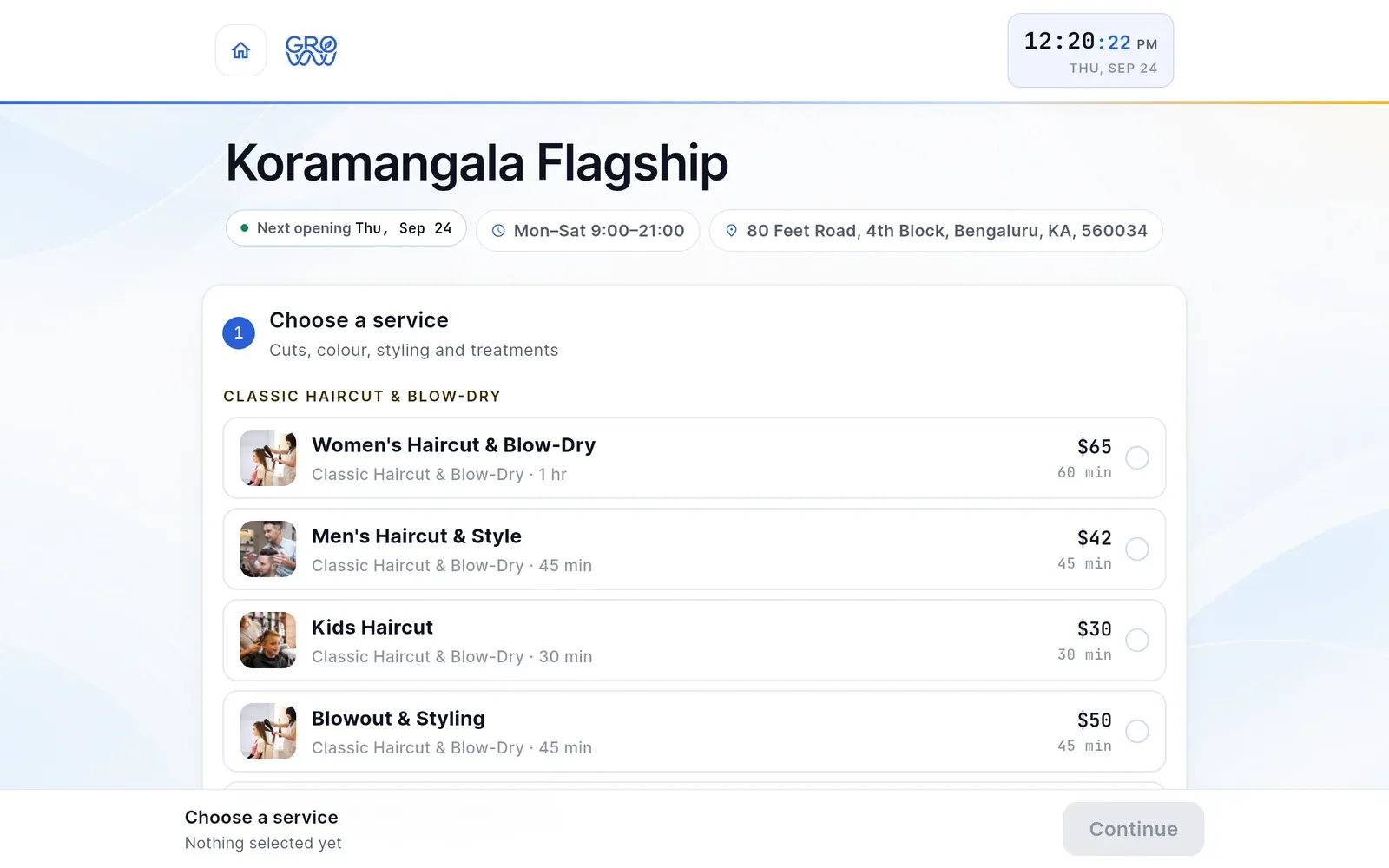Click the Kids Haircut thumbnail photo
The image size is (1389, 868).
(267, 640)
